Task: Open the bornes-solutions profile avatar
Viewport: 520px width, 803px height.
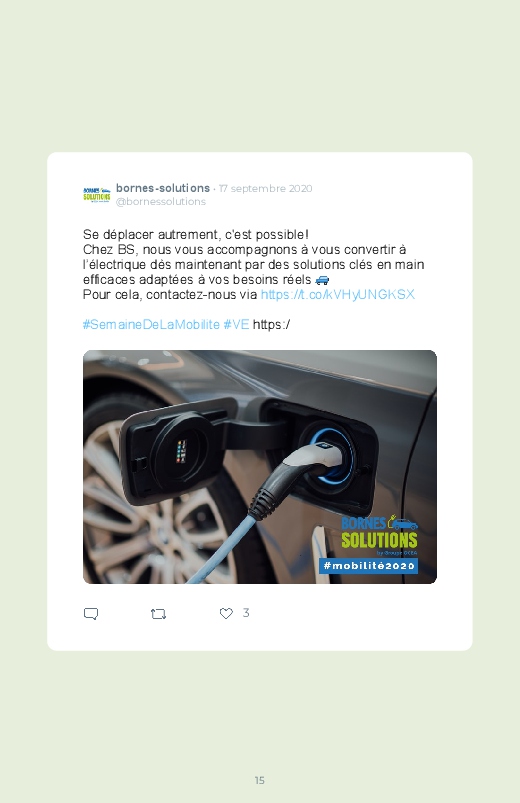Action: [x=97, y=195]
